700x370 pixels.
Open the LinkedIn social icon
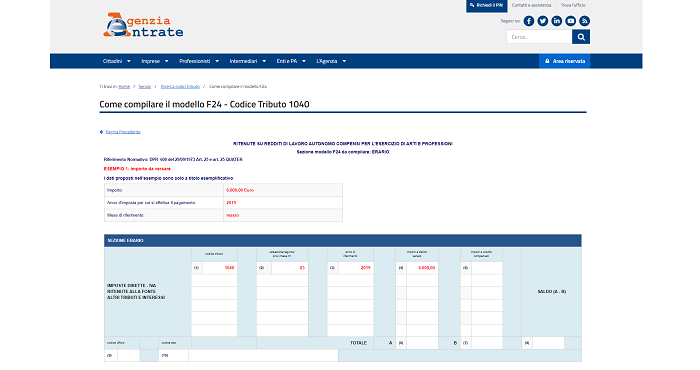tap(556, 21)
